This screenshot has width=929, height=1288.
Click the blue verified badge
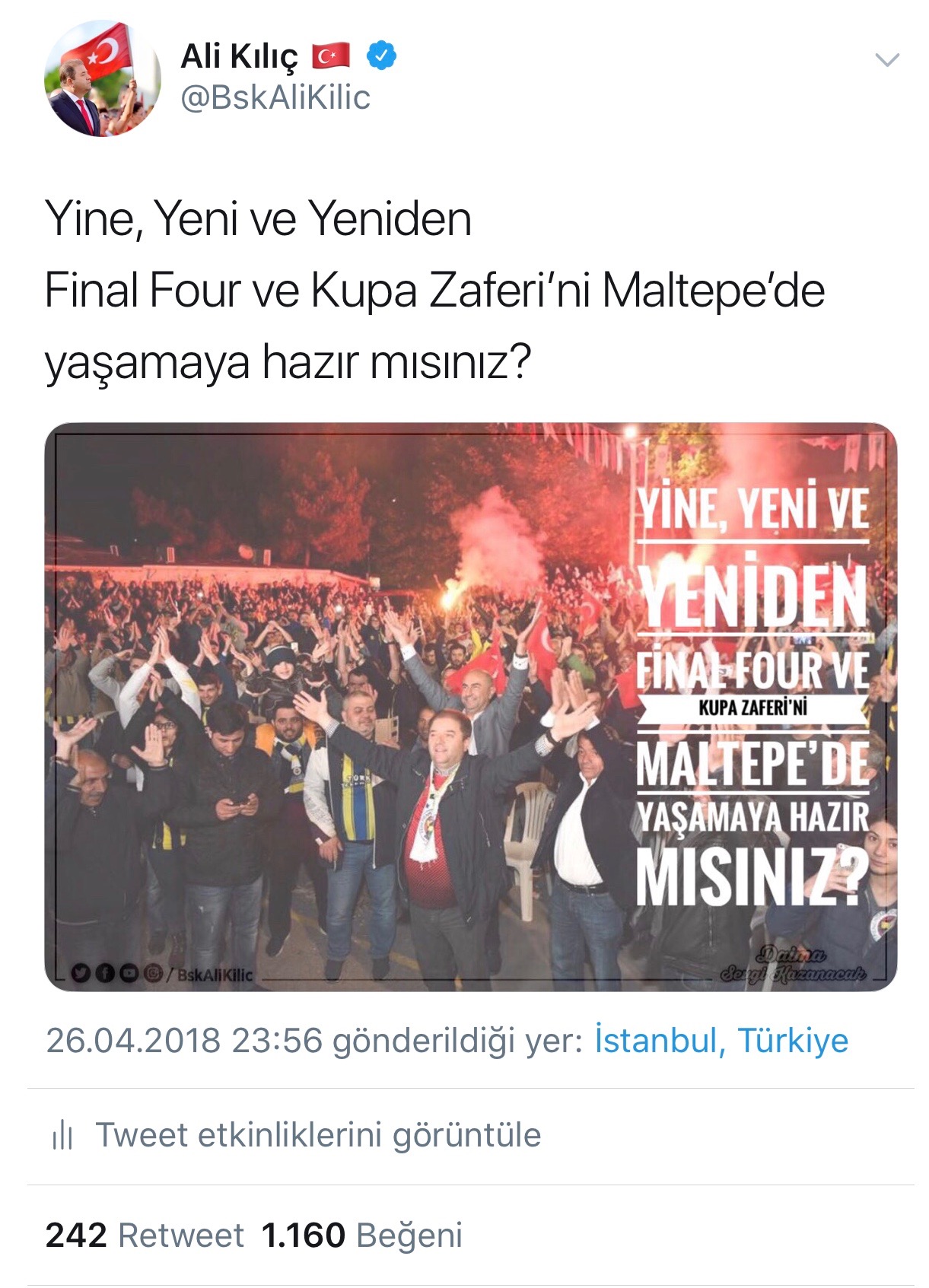[382, 56]
